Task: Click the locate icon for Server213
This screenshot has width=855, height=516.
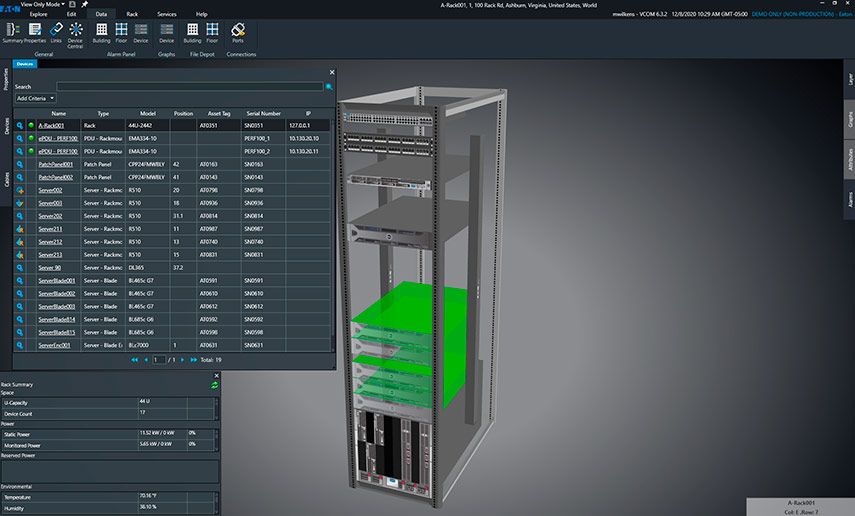Action: [x=20, y=255]
